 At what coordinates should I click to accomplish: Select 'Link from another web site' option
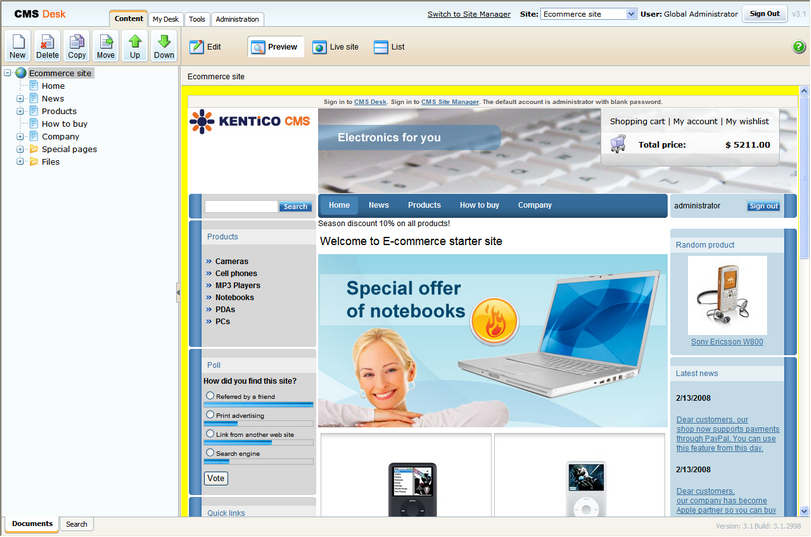[210, 434]
